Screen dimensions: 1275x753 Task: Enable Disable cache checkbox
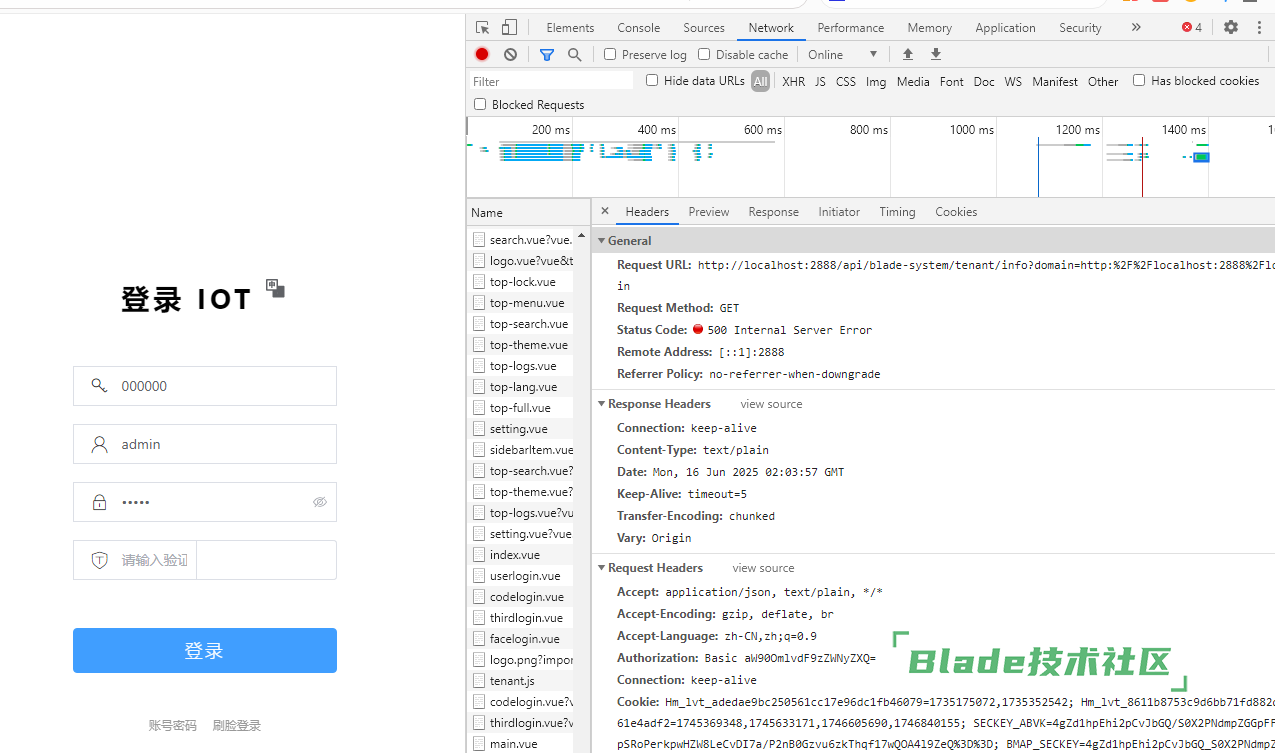(x=704, y=54)
